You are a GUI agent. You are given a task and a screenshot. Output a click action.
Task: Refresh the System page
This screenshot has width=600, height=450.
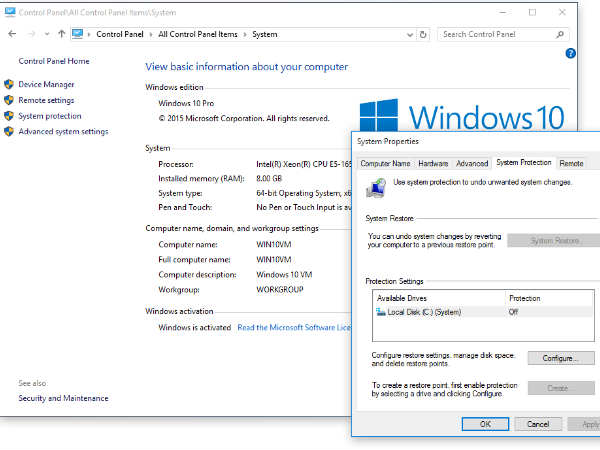[x=423, y=34]
